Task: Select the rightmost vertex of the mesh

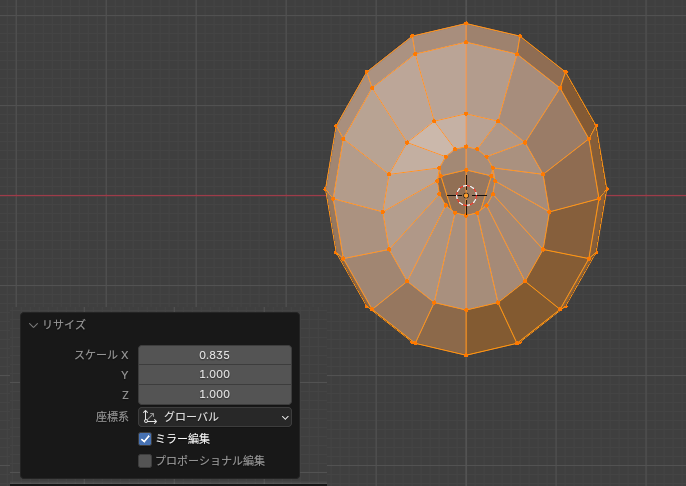Action: coord(606,189)
